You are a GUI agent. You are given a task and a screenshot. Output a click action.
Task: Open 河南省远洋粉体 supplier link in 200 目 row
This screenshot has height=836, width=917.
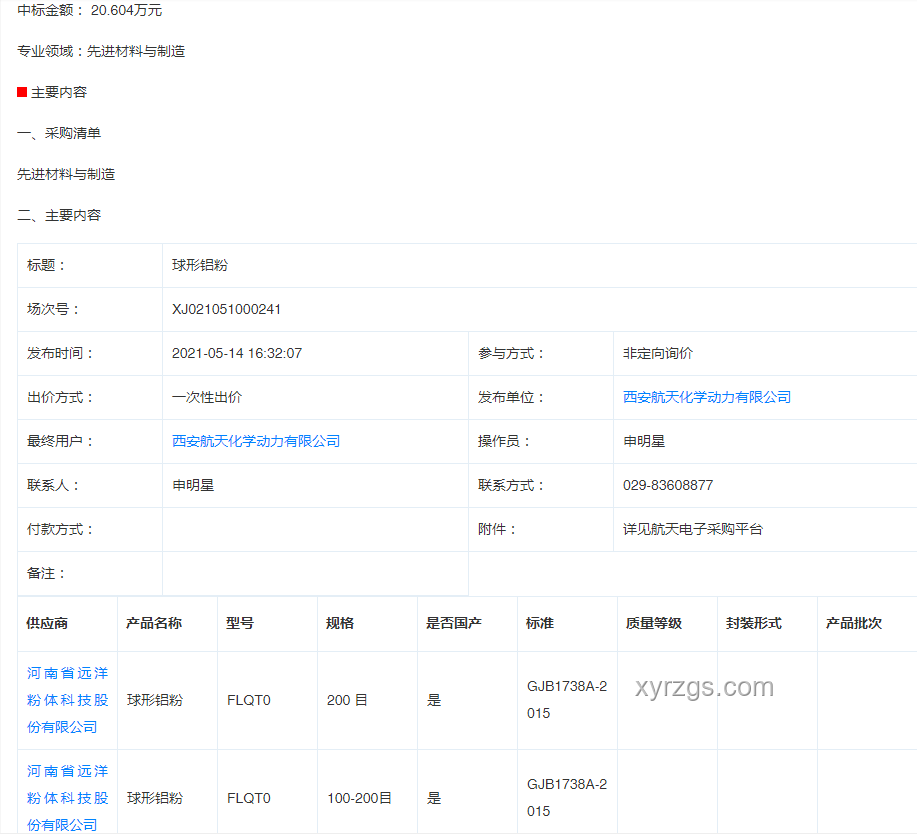(x=67, y=700)
